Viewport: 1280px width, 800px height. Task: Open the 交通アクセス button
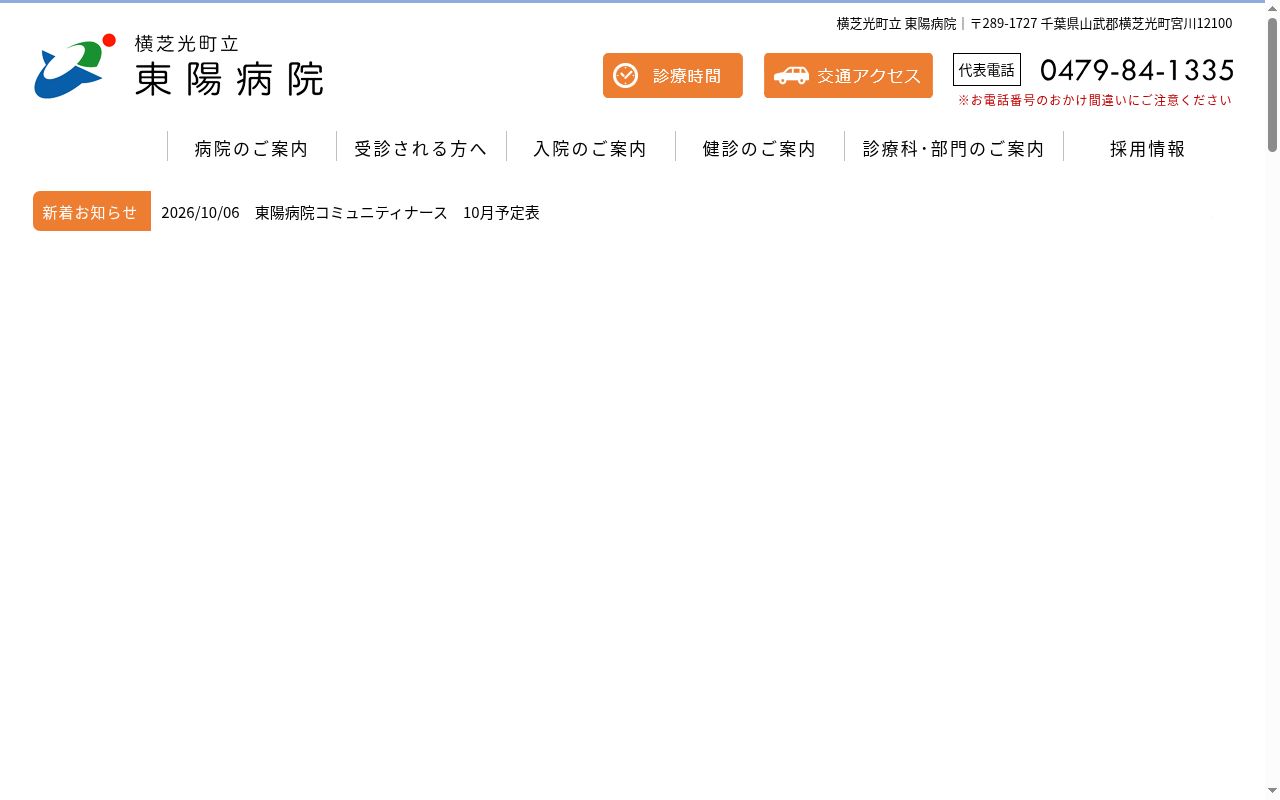tap(848, 76)
